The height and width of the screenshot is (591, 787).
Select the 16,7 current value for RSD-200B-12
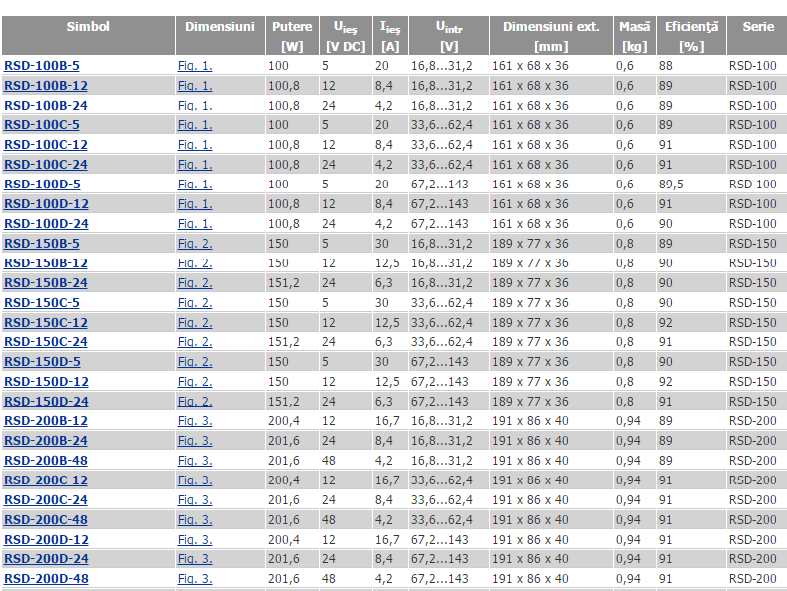[387, 421]
